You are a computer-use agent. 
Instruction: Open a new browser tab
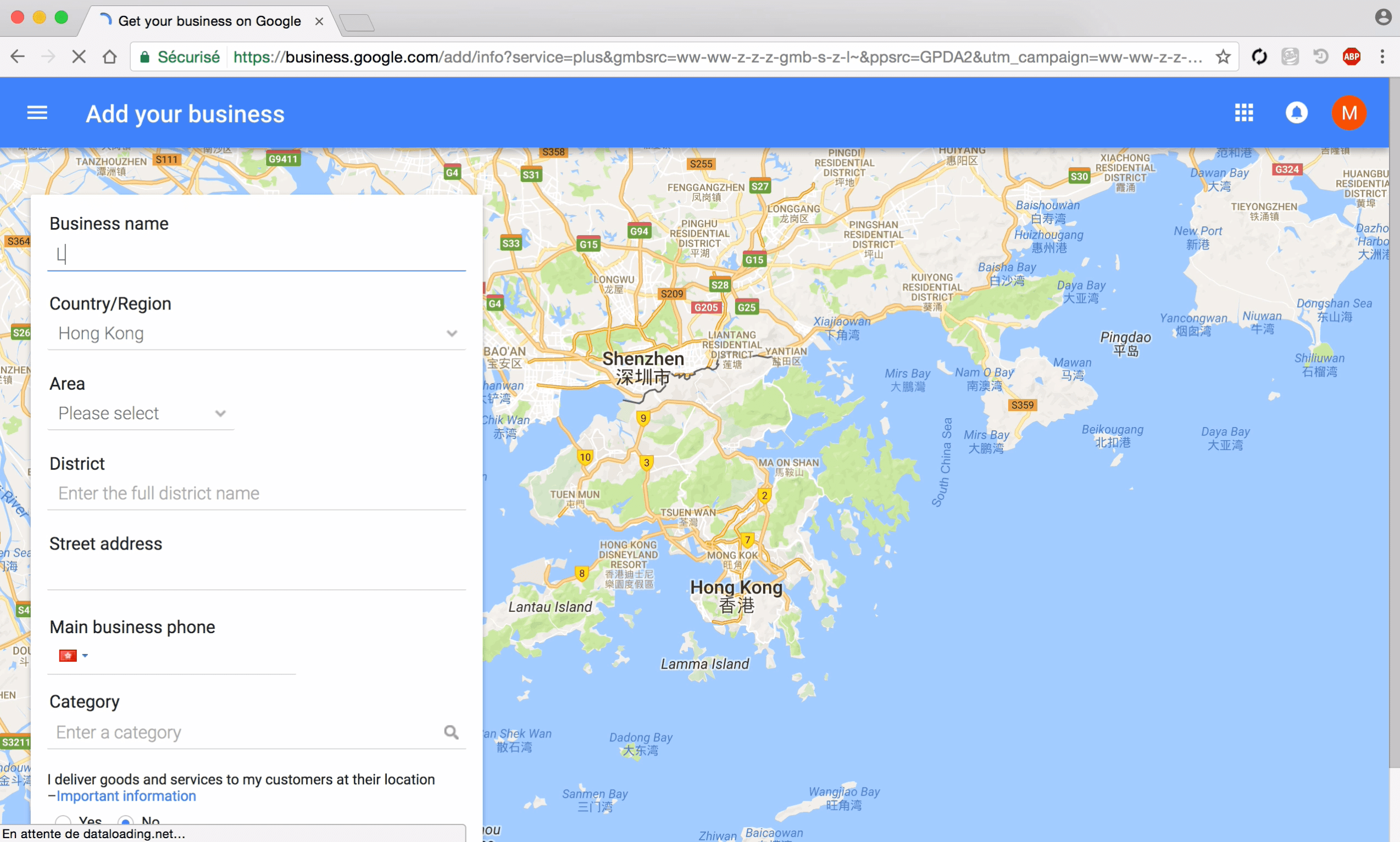(357, 23)
